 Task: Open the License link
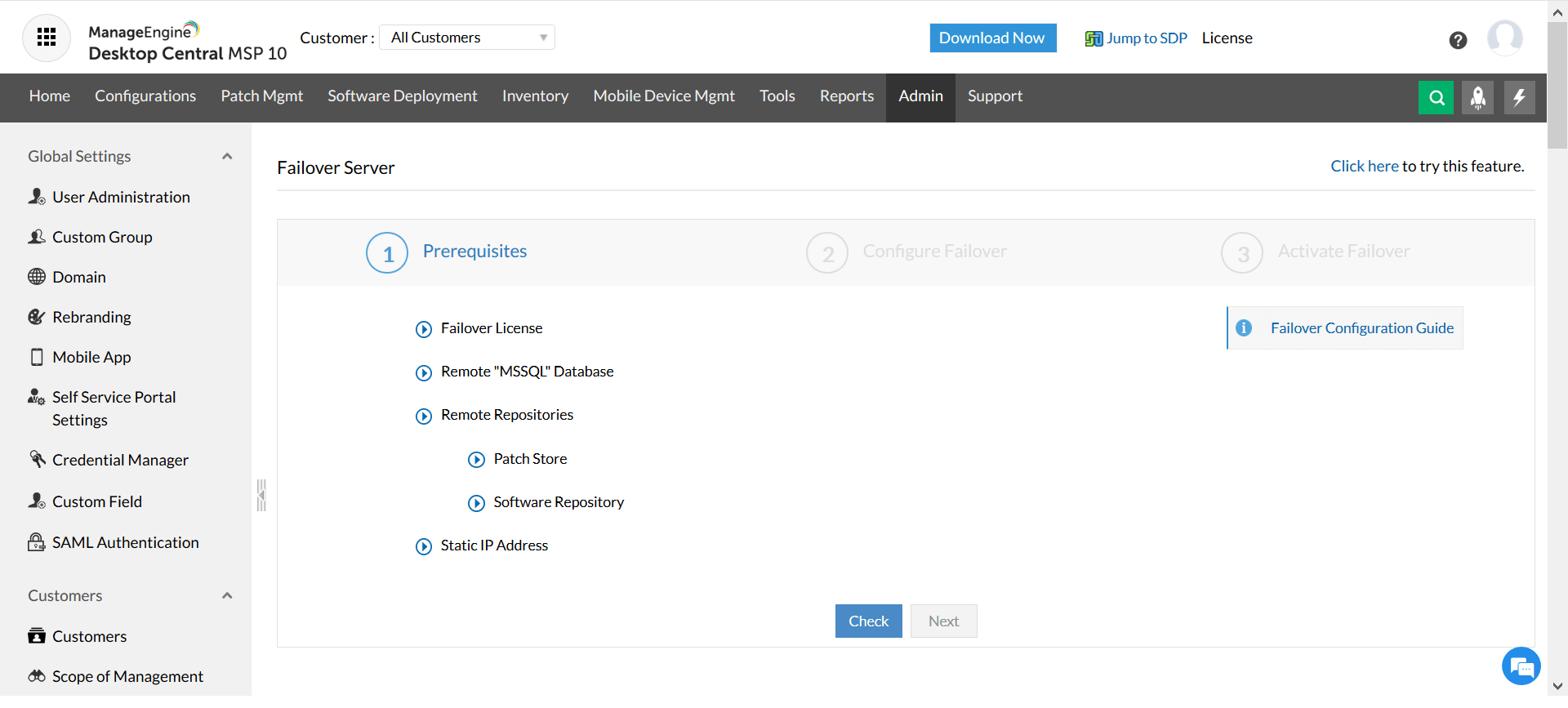[x=1227, y=38]
